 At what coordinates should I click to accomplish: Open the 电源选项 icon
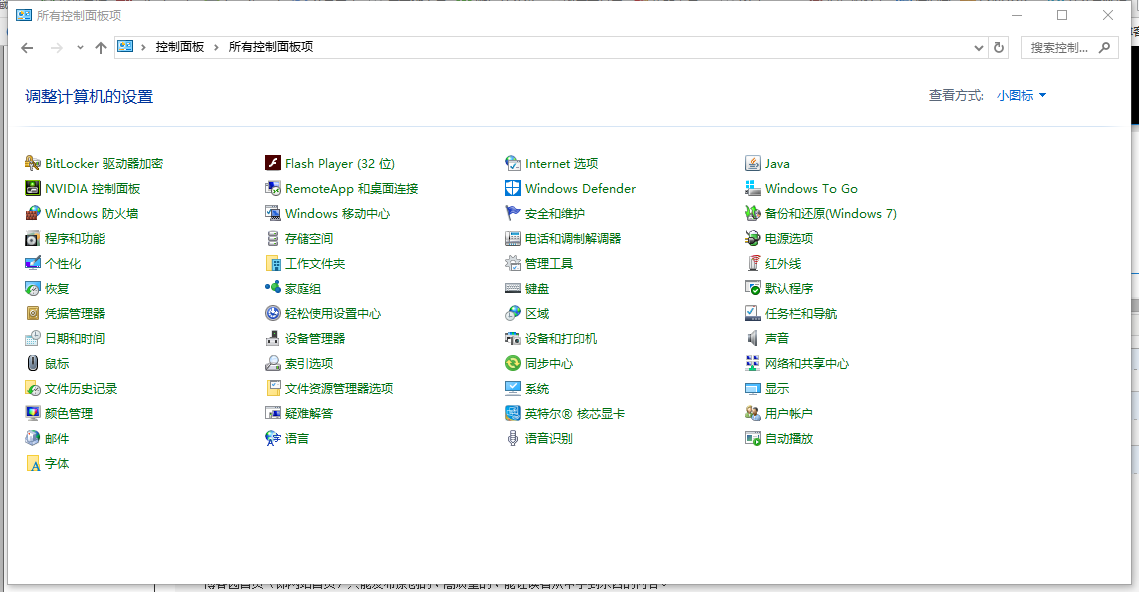[753, 238]
